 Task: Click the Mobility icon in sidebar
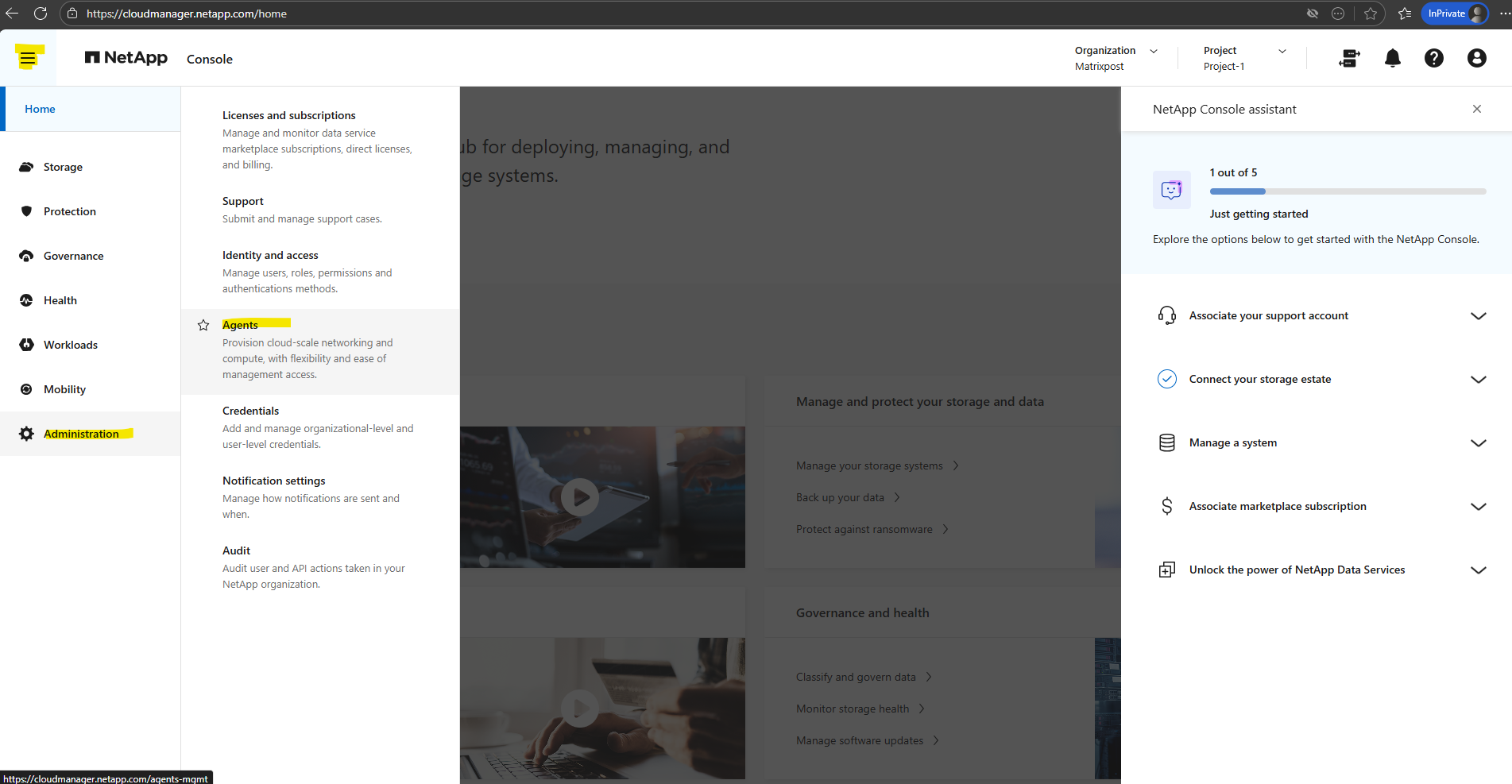coord(26,389)
